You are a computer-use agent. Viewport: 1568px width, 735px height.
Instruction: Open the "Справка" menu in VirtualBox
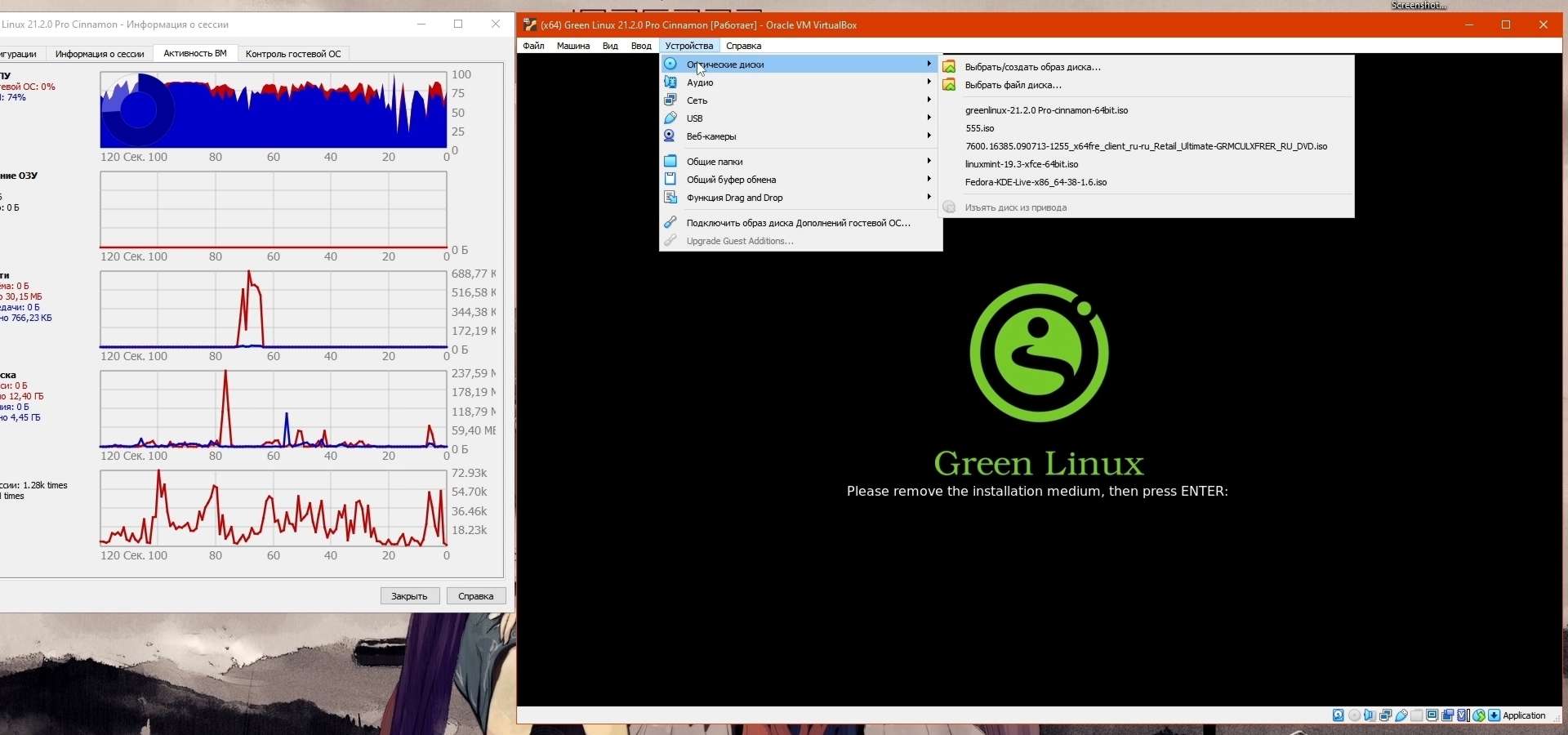click(743, 46)
